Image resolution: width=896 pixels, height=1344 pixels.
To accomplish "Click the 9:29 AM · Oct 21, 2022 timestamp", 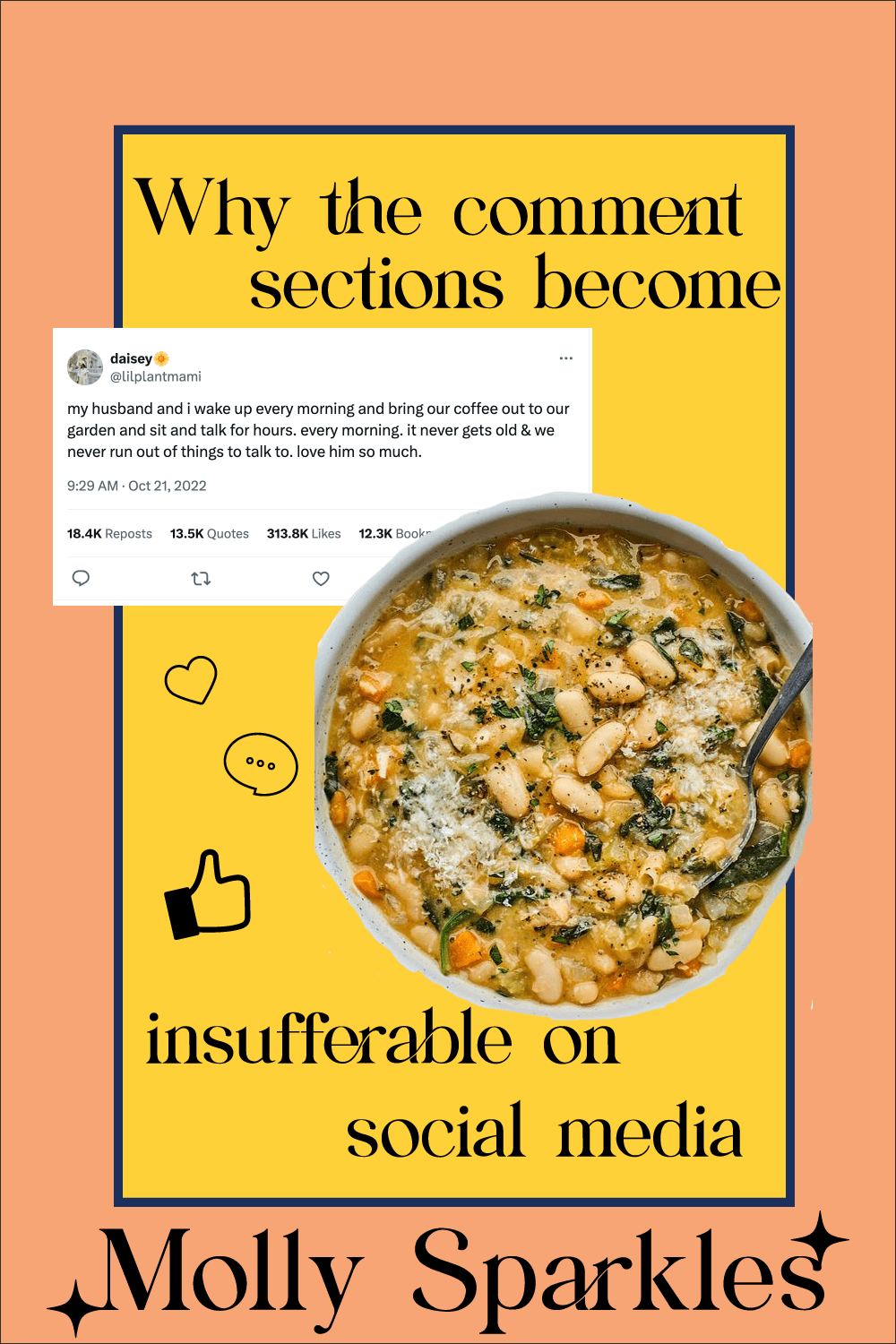I will click(137, 486).
